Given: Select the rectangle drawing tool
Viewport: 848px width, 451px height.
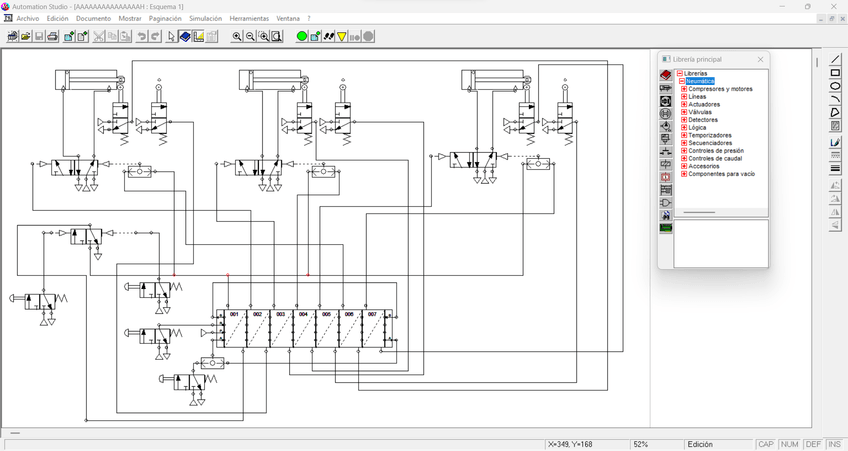Looking at the screenshot, I should point(835,73).
